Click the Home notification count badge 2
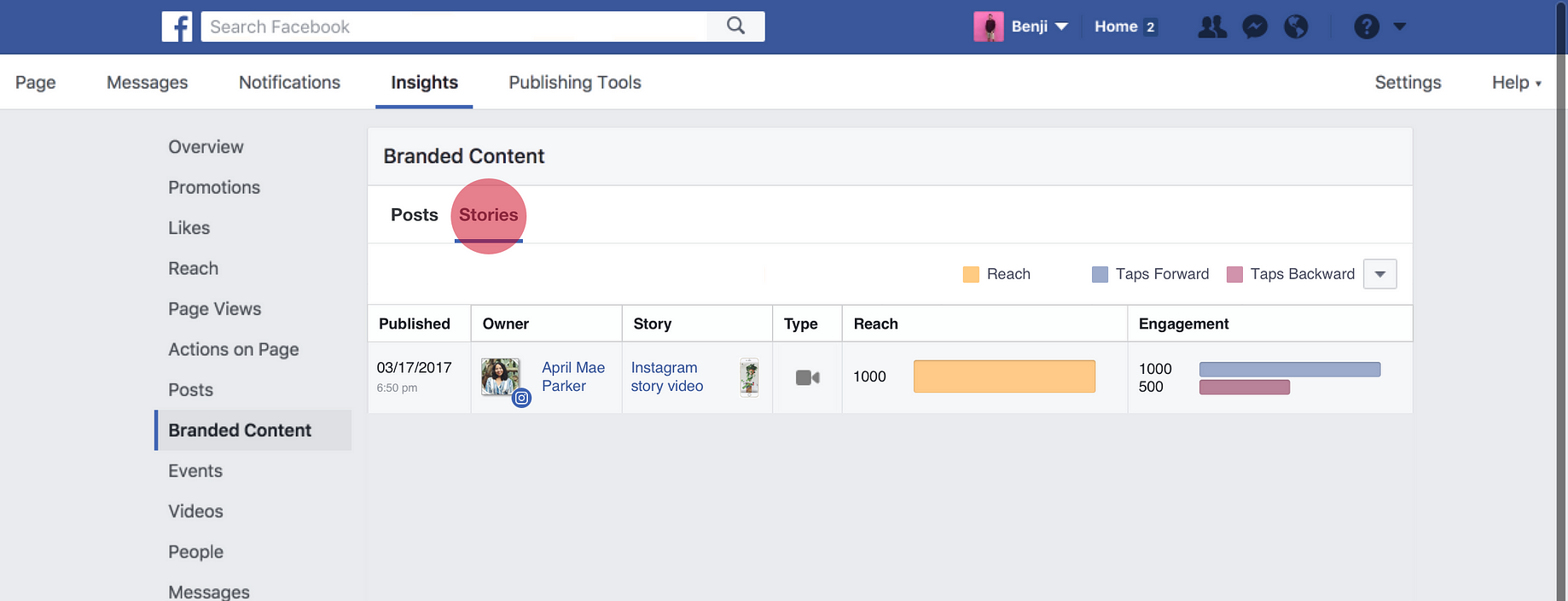Screen dimensions: 1568x601 click(1150, 27)
